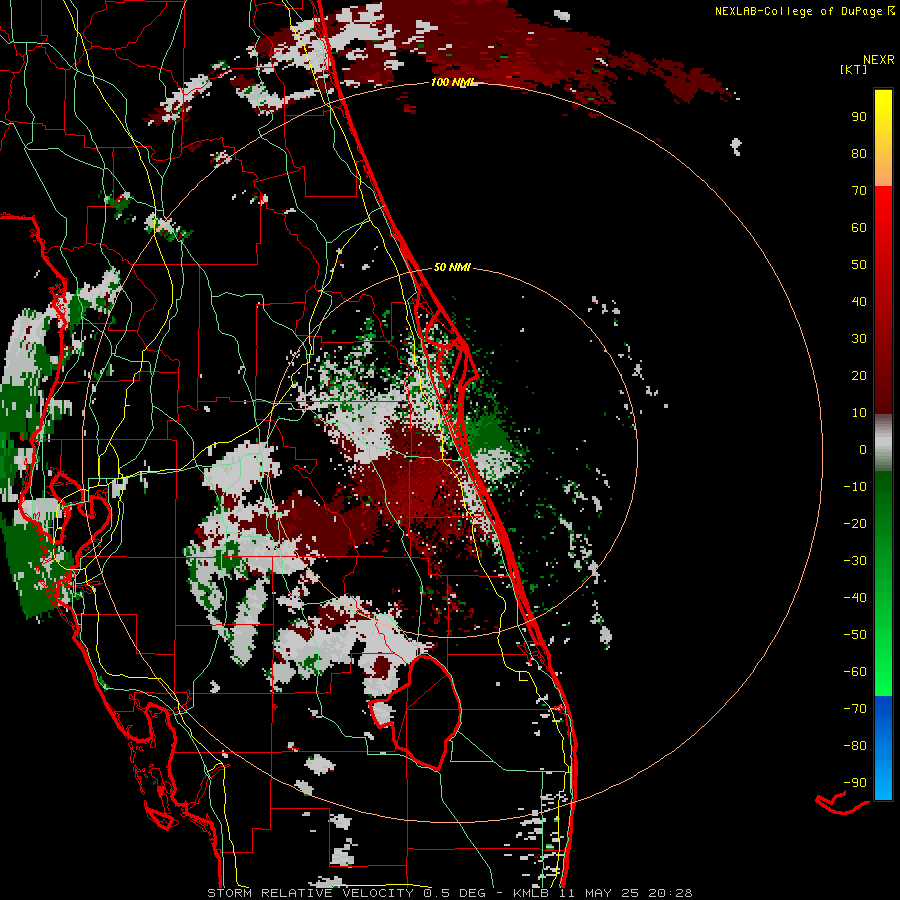This screenshot has height=900, width=900.
Task: Click the 10 knot label on scale
Action: (859, 413)
